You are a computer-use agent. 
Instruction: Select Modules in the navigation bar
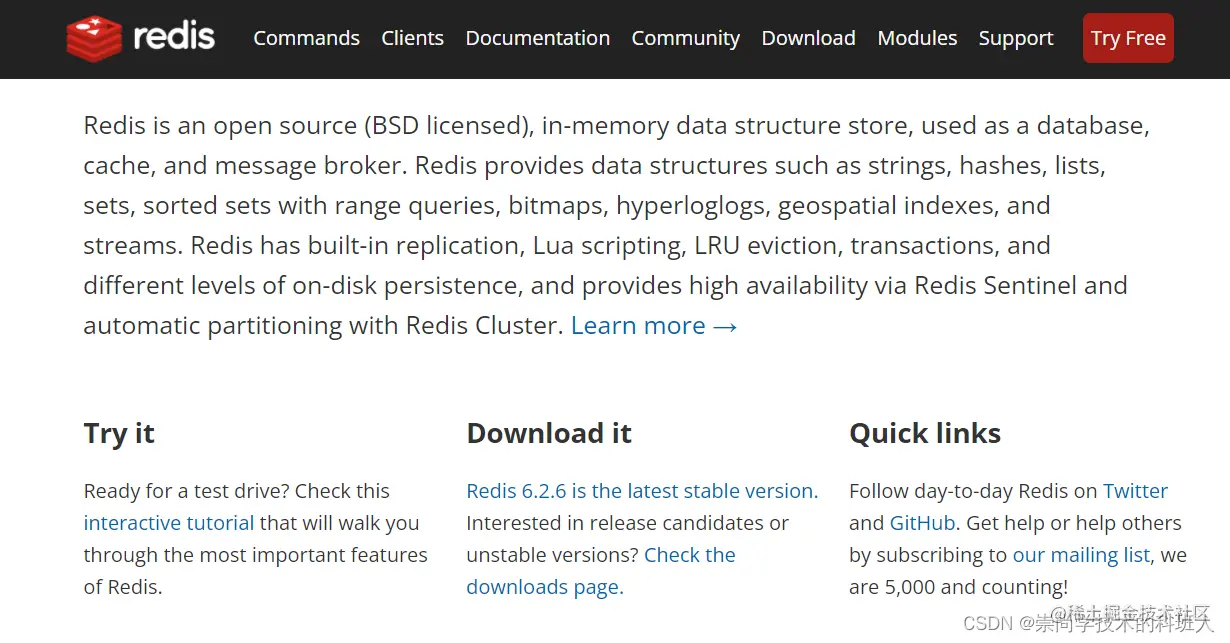point(917,38)
